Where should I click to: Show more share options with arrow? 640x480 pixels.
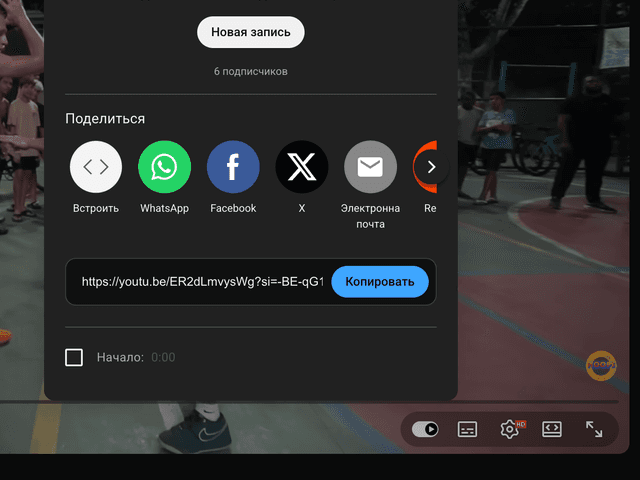[431, 167]
